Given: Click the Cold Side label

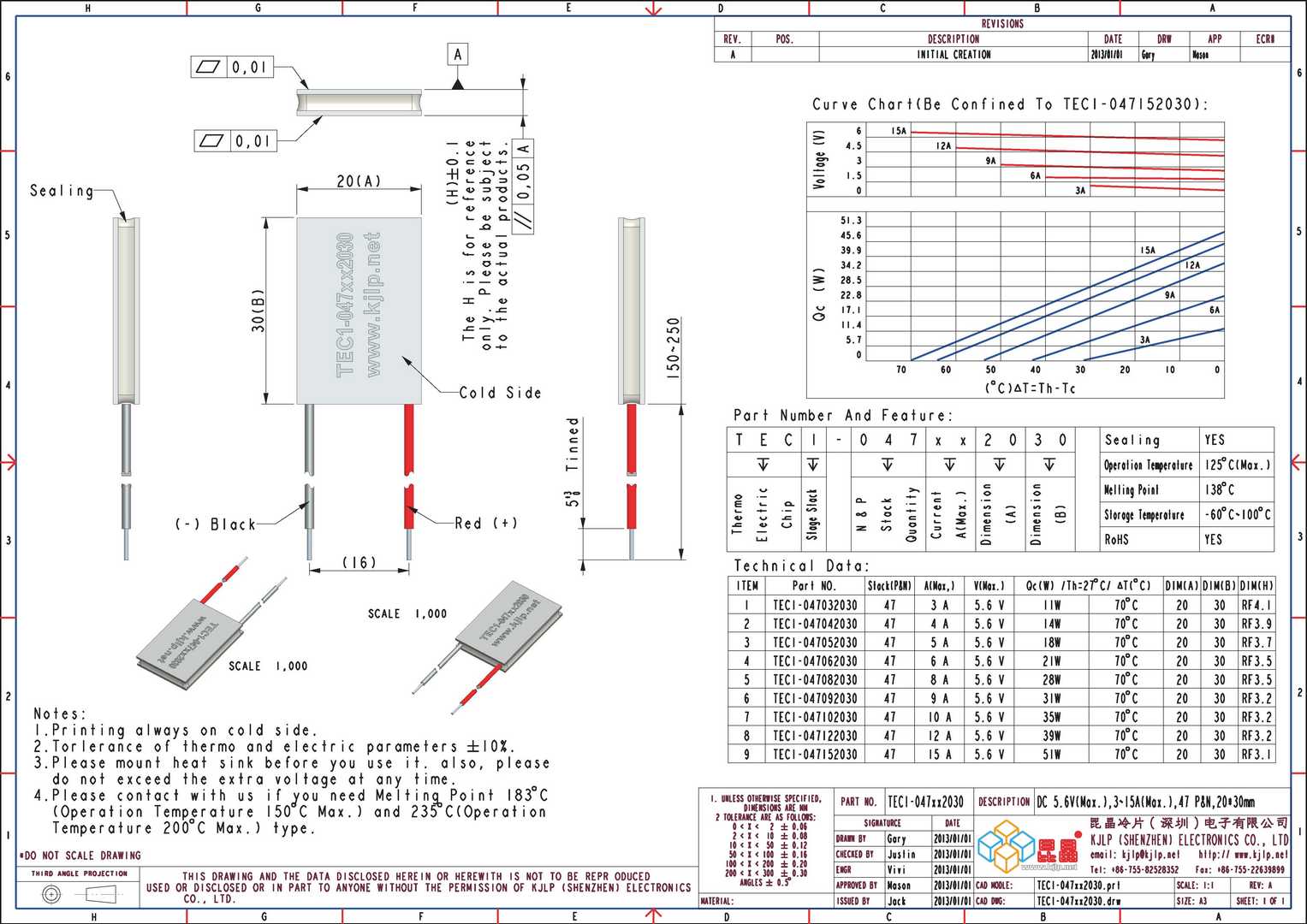Looking at the screenshot, I should (500, 393).
